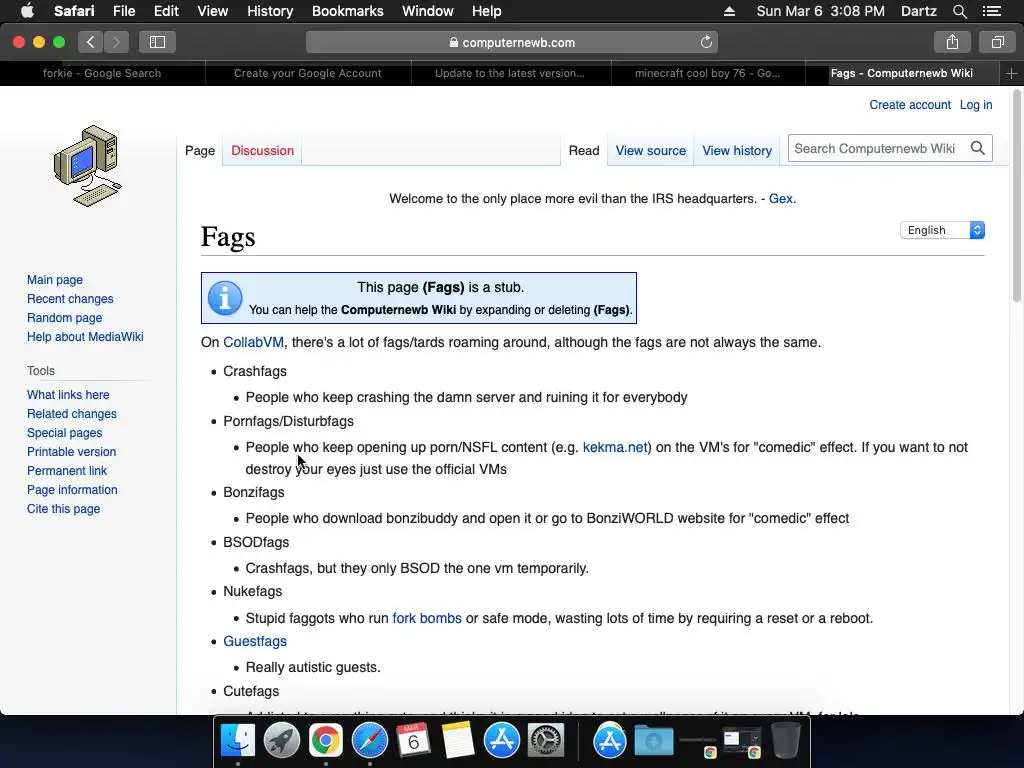Switch to Create your Google Account tab

pos(308,73)
